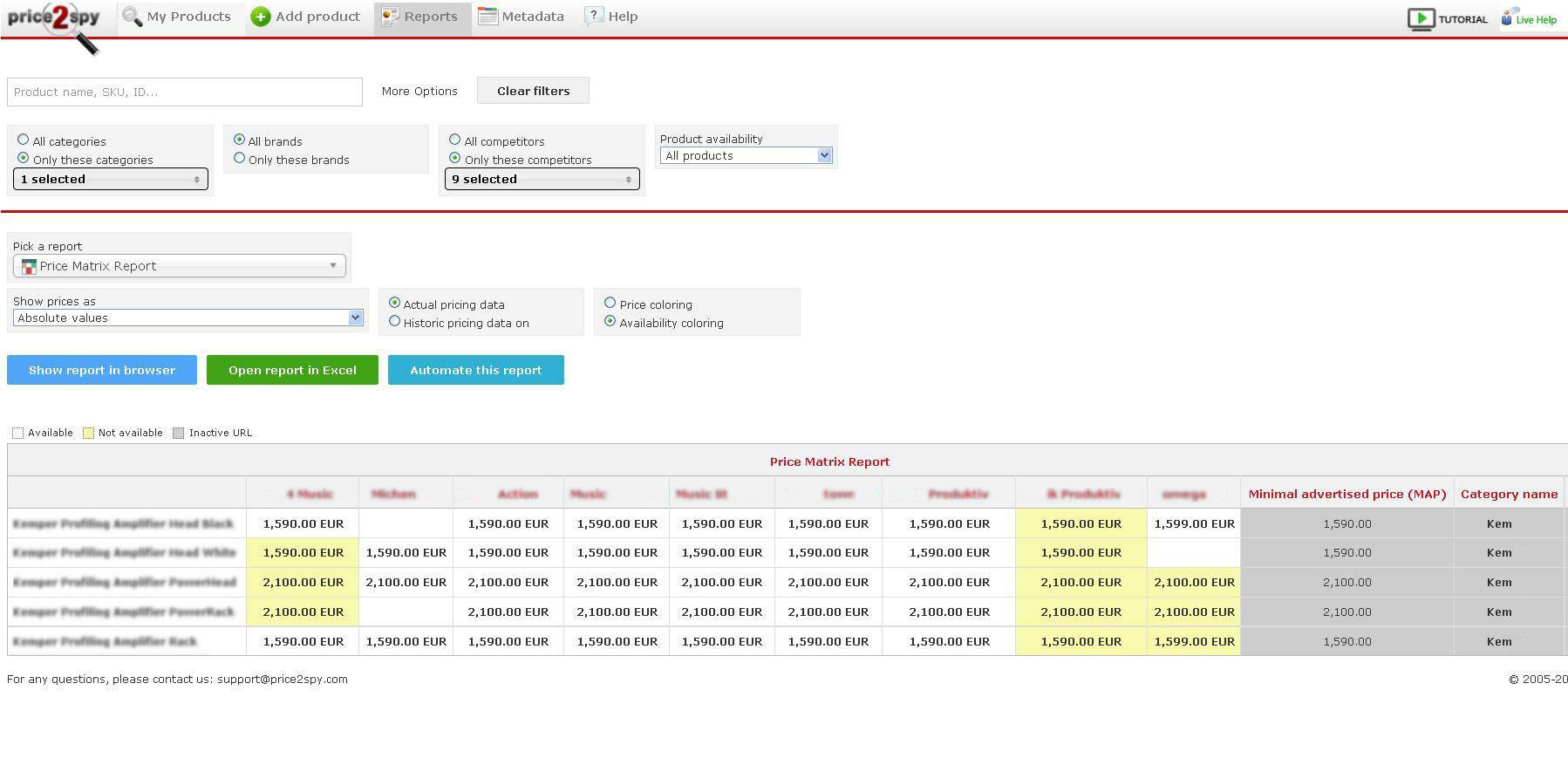This screenshot has height=779, width=1568.
Task: Select Only these brands radio button
Action: point(239,158)
